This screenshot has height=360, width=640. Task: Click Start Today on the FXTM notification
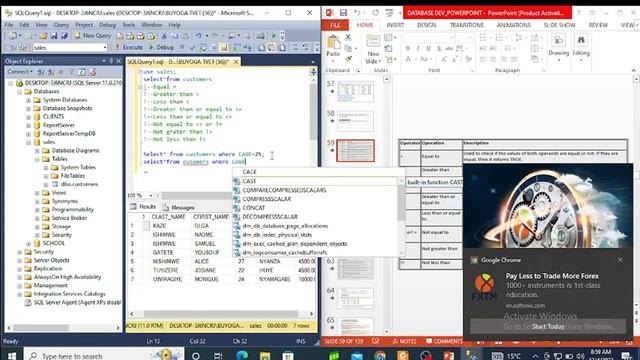(x=548, y=327)
